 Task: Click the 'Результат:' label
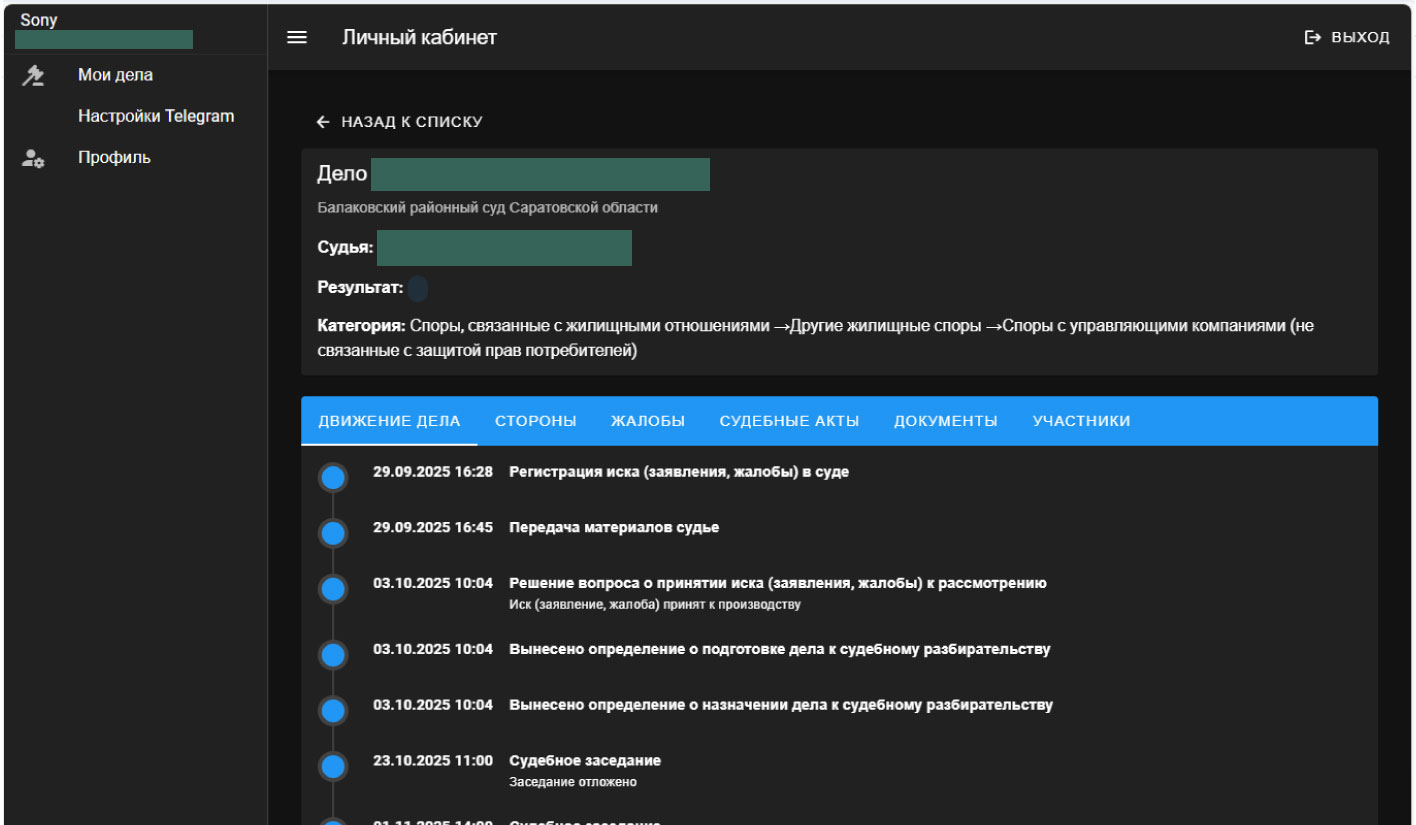[360, 288]
